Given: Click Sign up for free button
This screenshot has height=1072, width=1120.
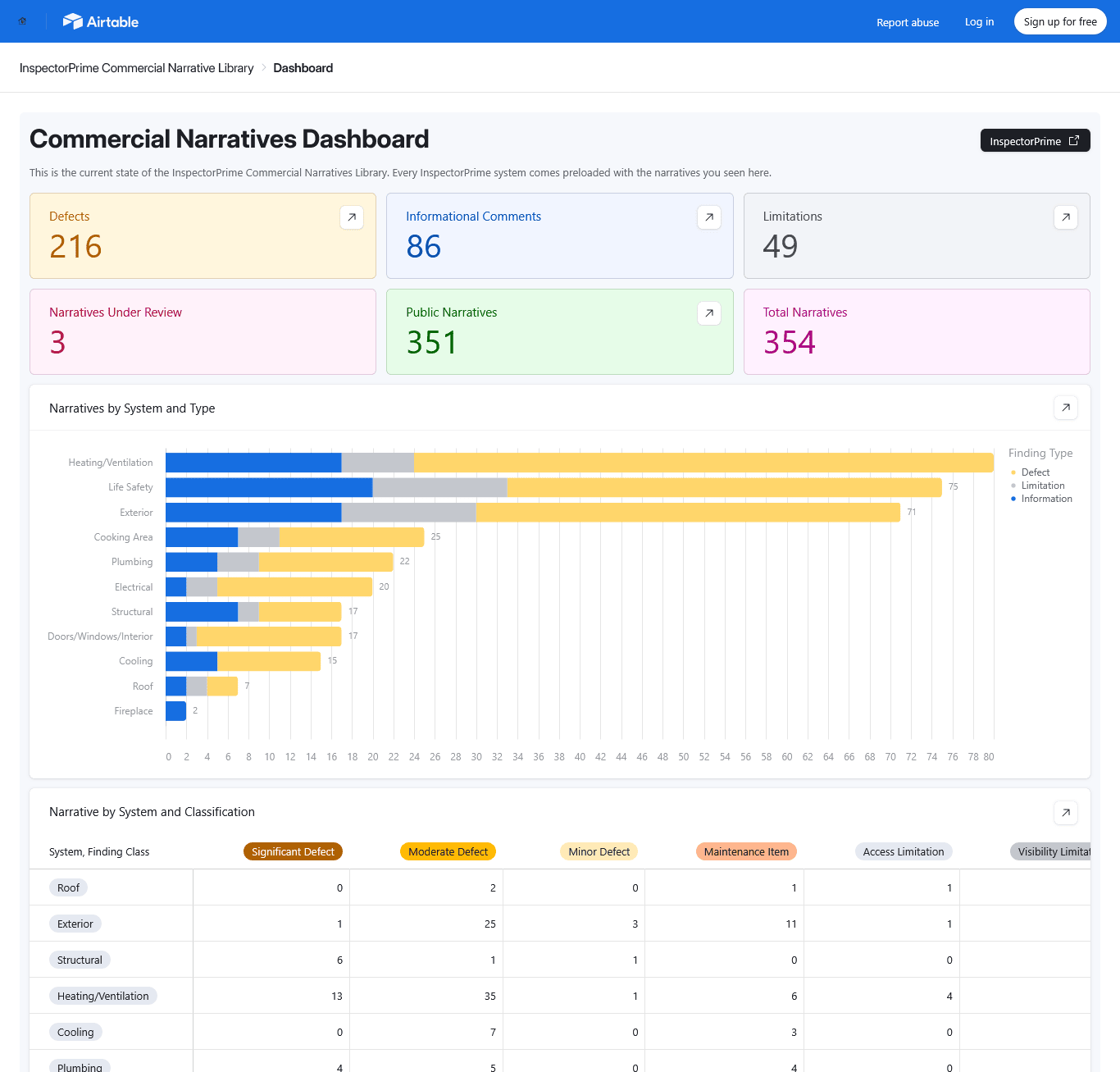Looking at the screenshot, I should click(1059, 22).
